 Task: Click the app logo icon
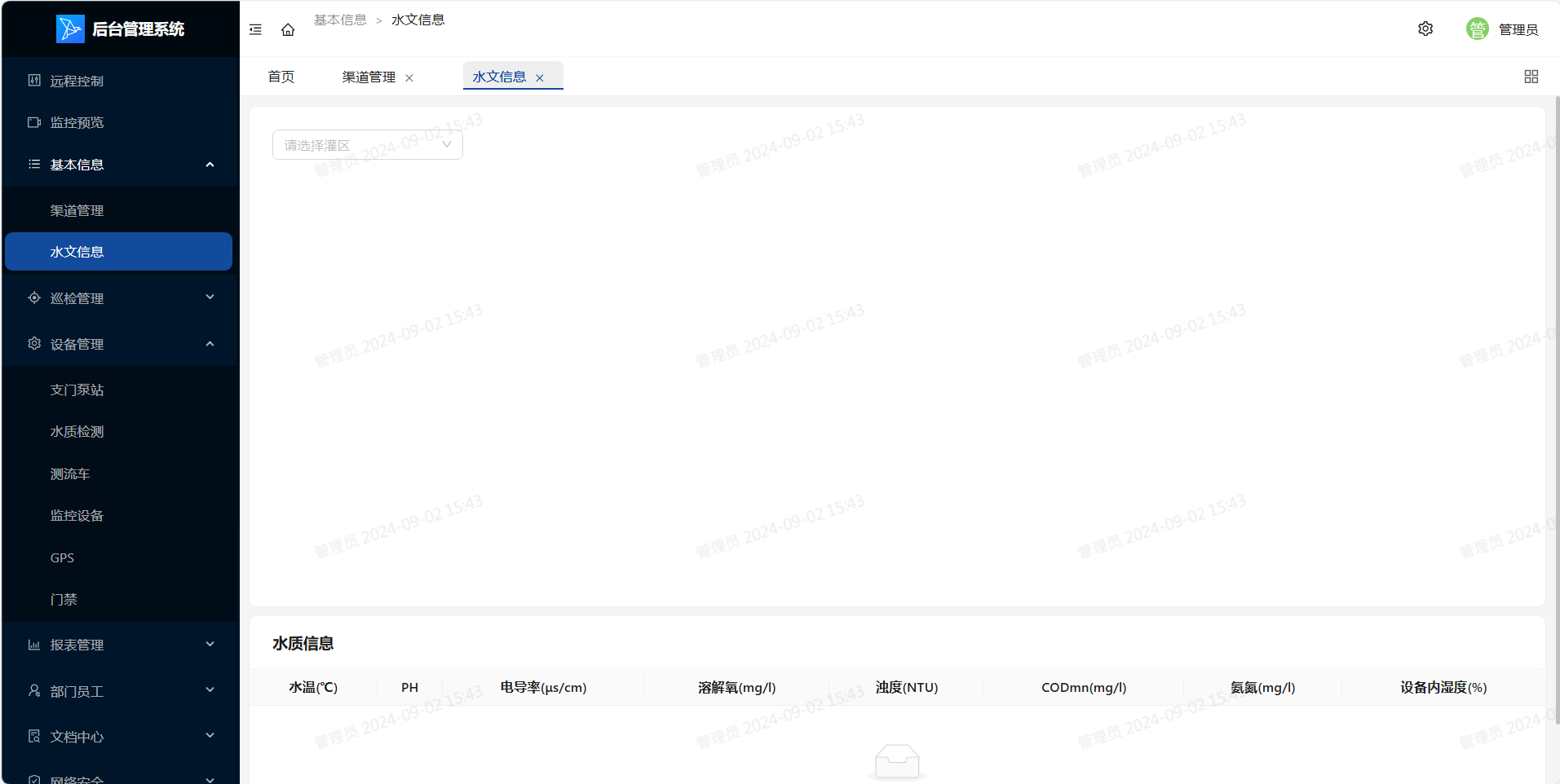click(70, 29)
